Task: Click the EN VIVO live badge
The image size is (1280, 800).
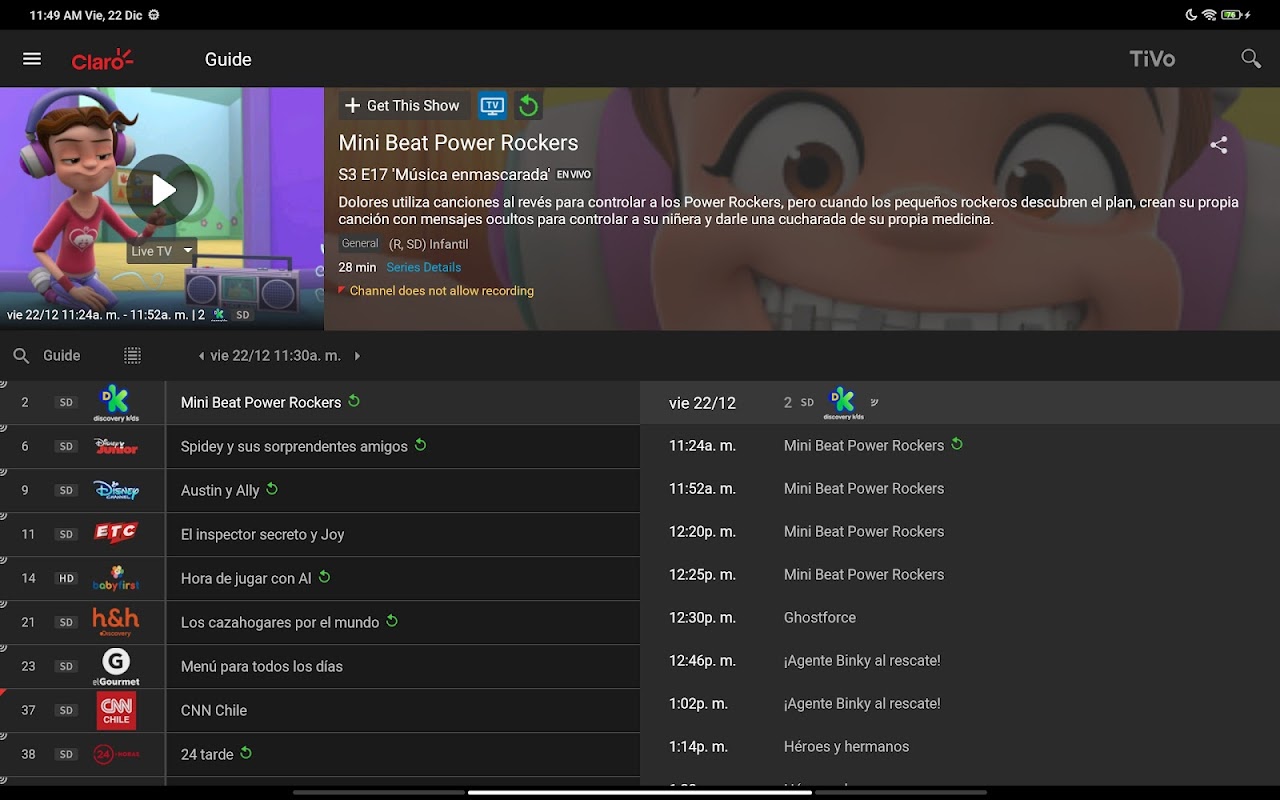Action: point(574,175)
